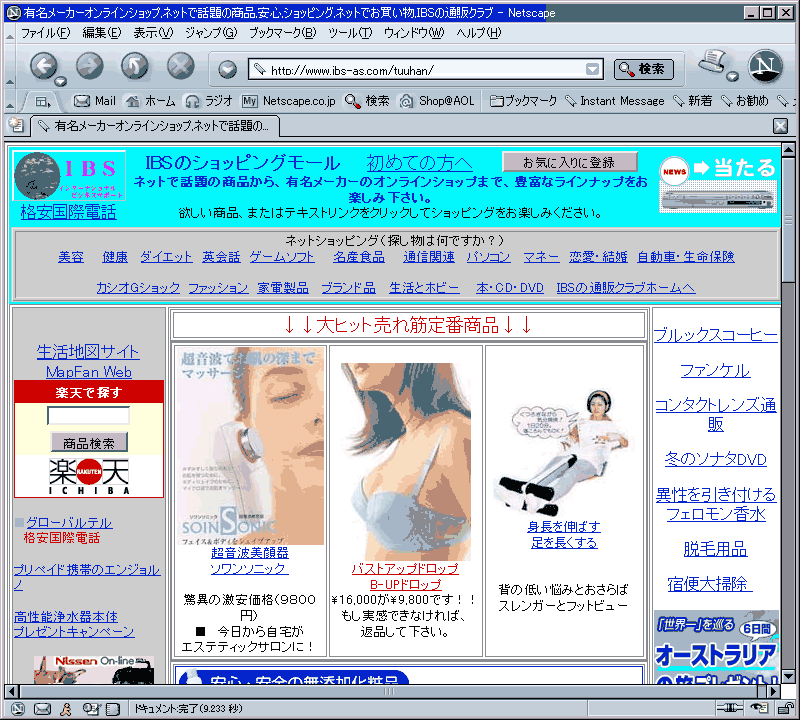Select the tab titled 有名メーカーオンラインショップ
The width and height of the screenshot is (800, 720).
(155, 126)
